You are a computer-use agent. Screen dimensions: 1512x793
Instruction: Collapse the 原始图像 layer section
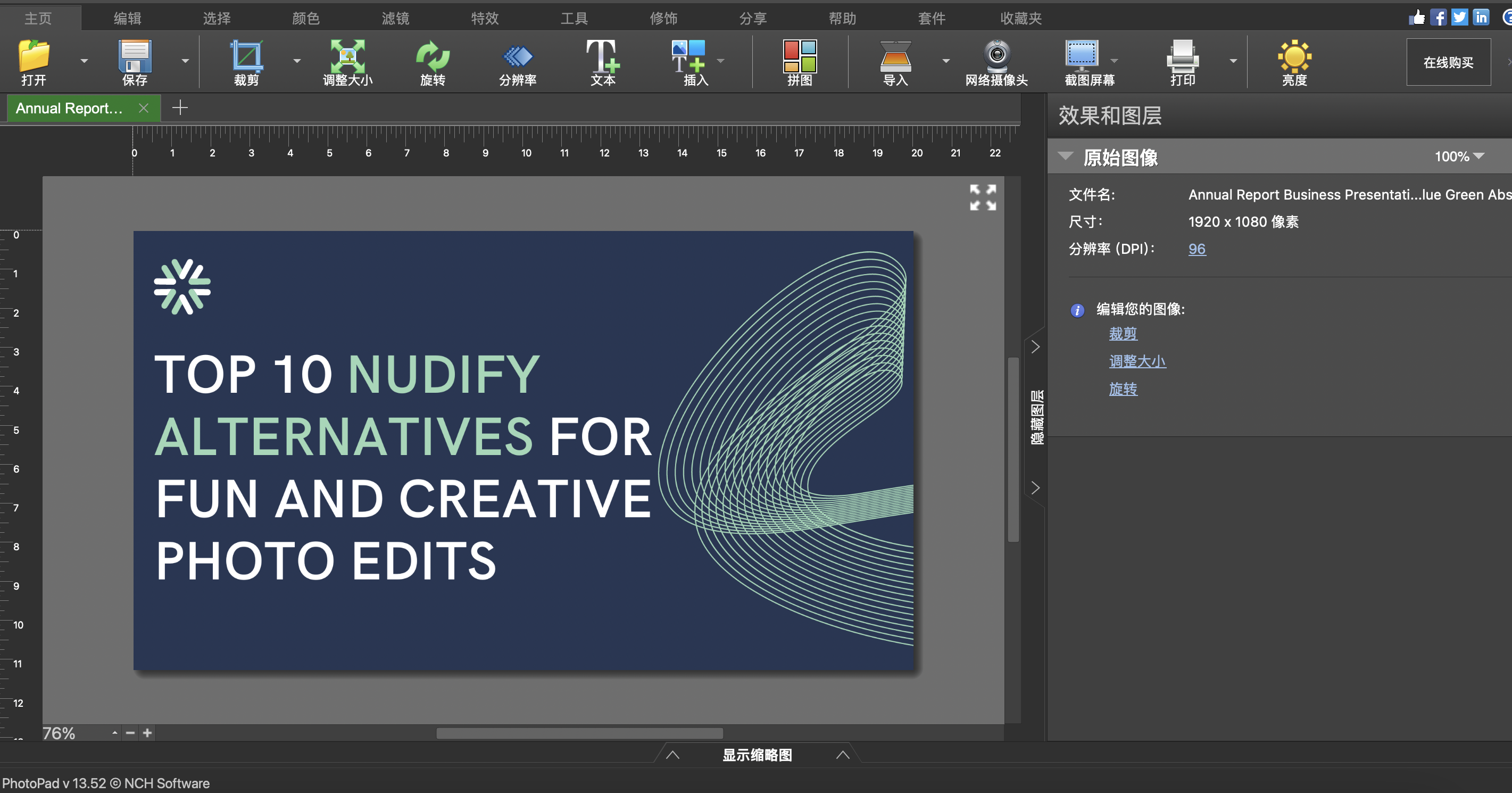pyautogui.click(x=1065, y=156)
